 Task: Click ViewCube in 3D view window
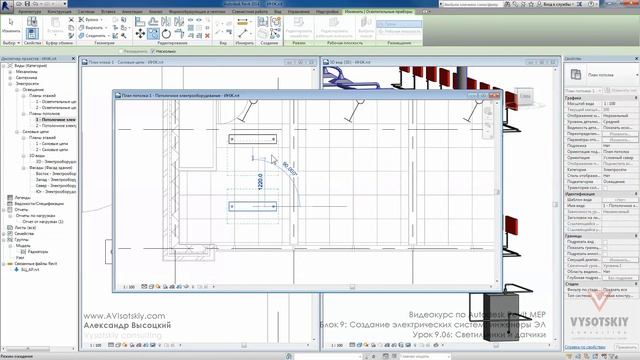click(524, 96)
